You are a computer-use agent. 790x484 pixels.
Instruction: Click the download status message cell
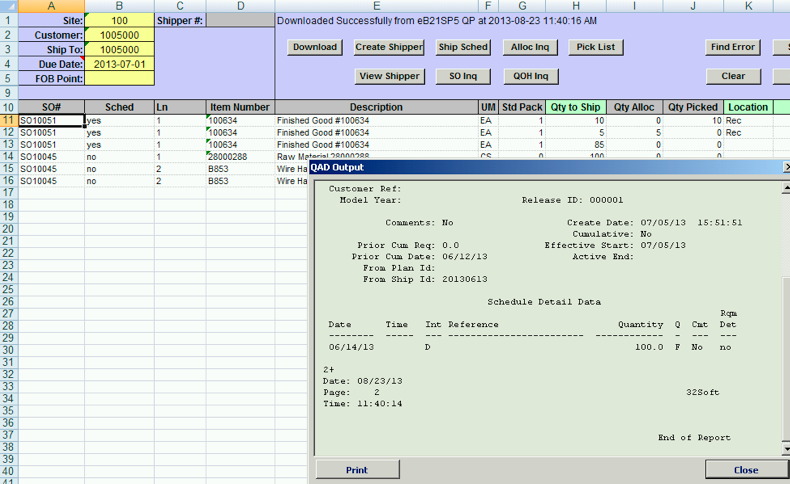pyautogui.click(x=436, y=21)
